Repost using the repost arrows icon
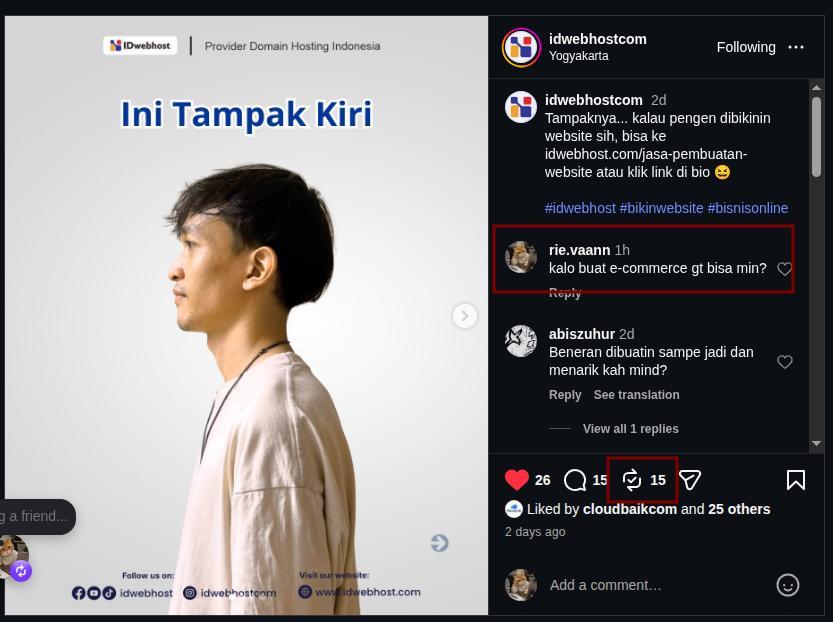The image size is (833, 622). tap(632, 480)
